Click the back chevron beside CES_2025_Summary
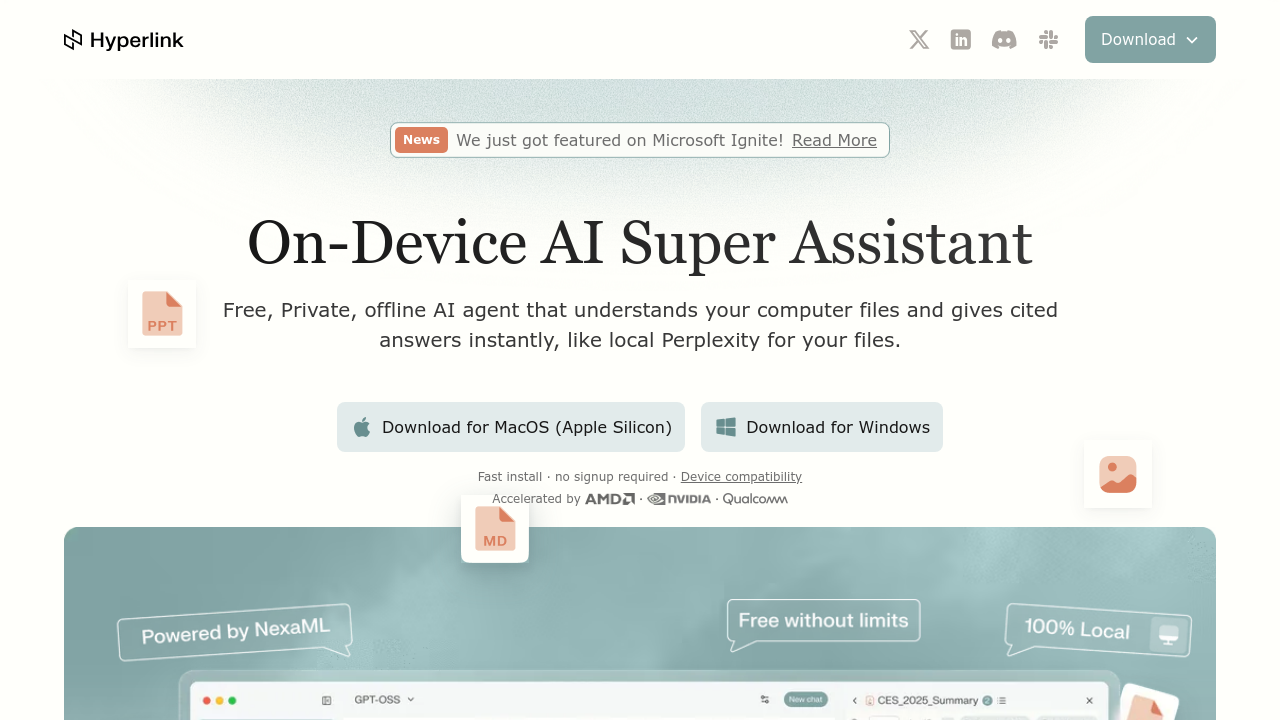This screenshot has height=720, width=1280. point(855,700)
